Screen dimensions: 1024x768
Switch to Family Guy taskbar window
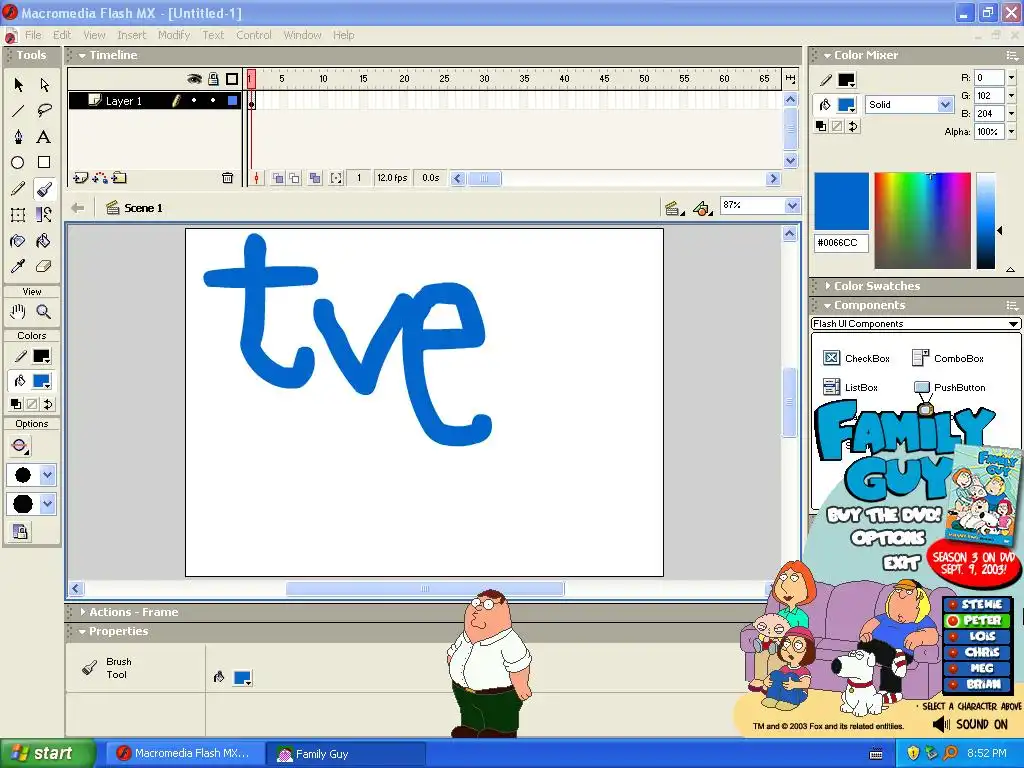pos(345,754)
